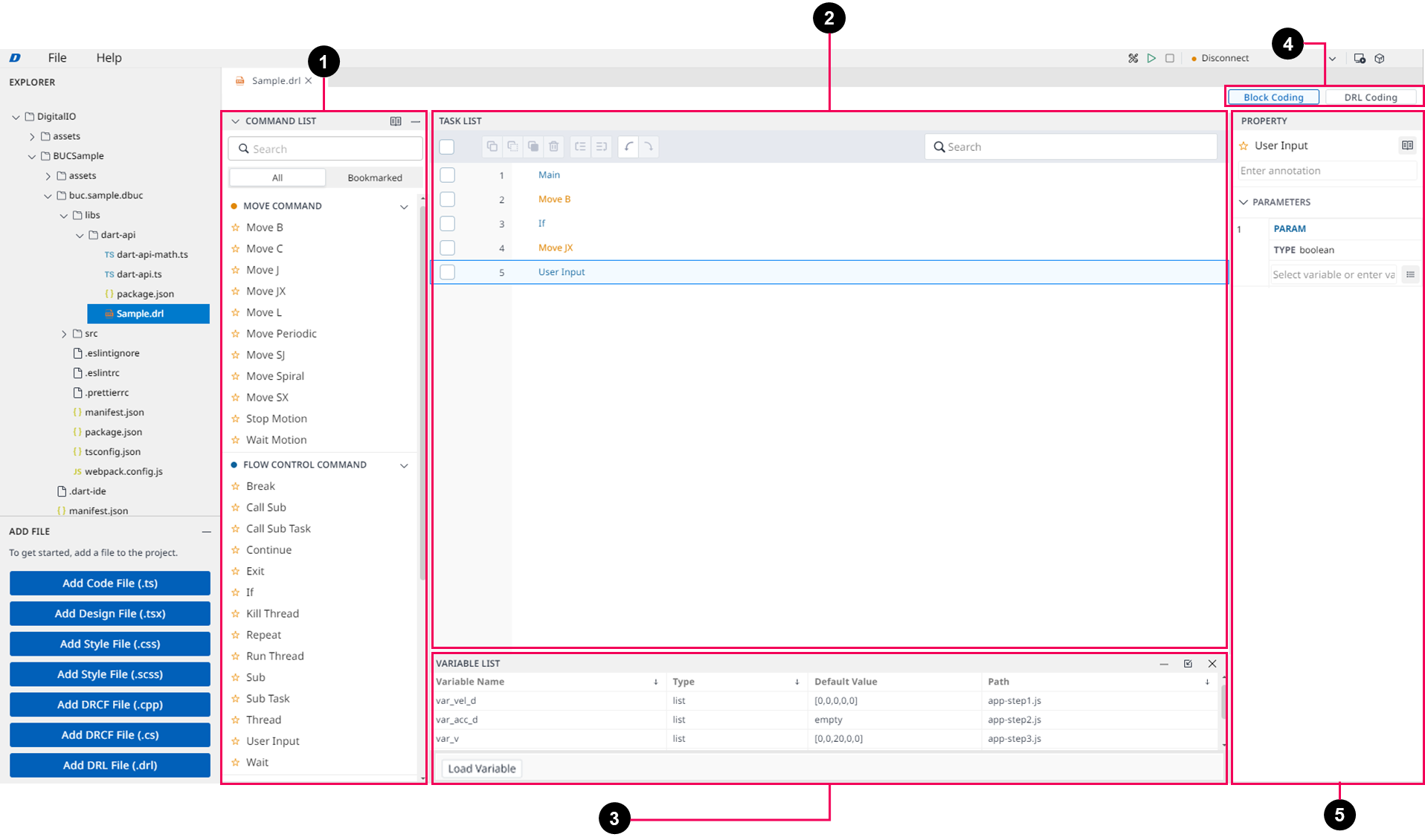The height and width of the screenshot is (840, 1425).
Task: Bookmark the Kill Thread command star
Action: 236,613
